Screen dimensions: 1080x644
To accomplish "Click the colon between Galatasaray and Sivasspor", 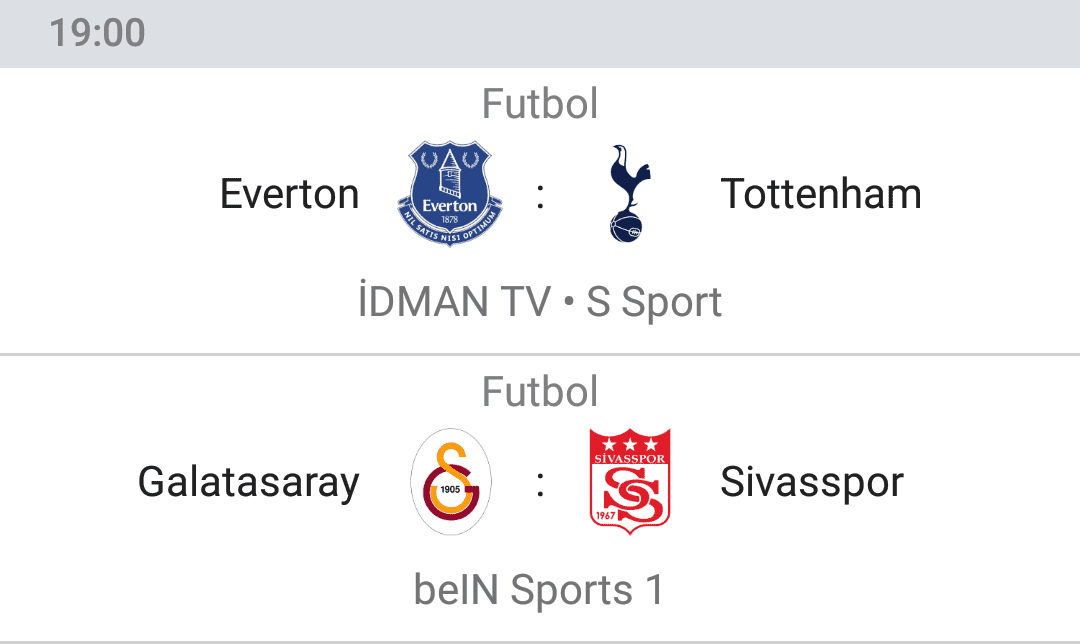I will [x=541, y=484].
